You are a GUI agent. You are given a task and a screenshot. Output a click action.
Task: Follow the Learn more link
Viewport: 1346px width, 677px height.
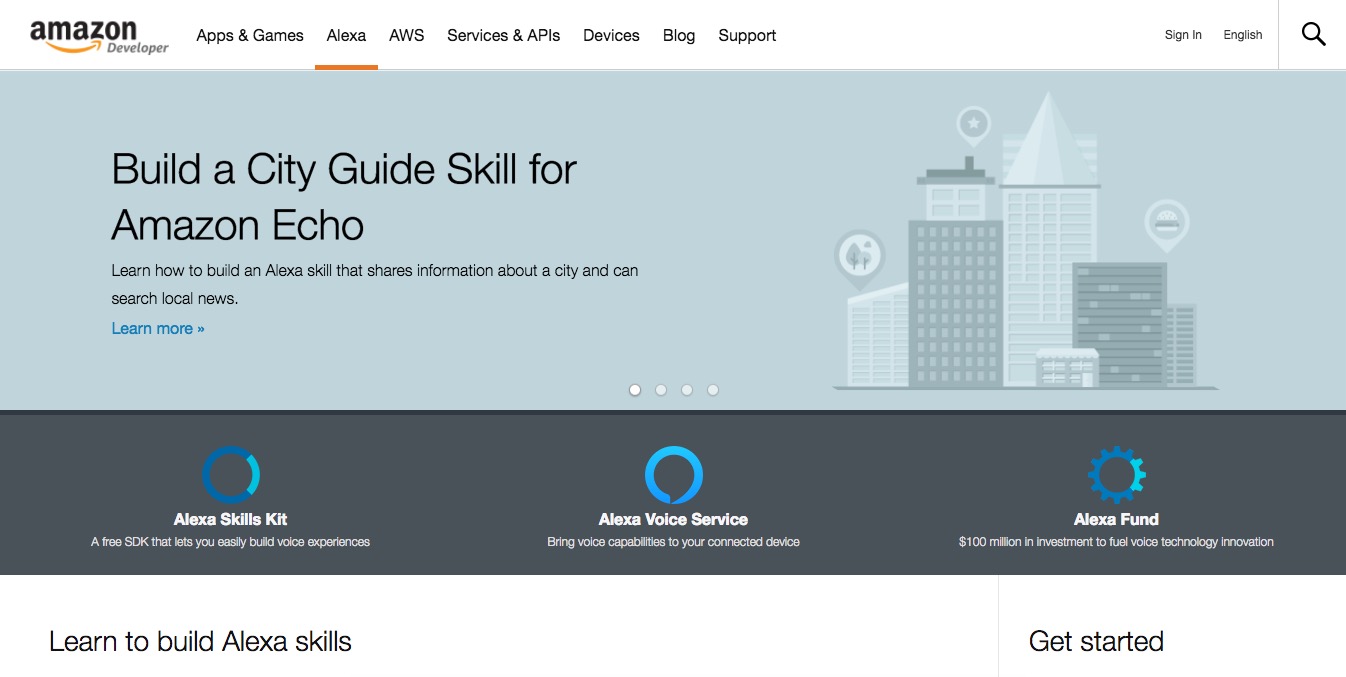[x=158, y=328]
